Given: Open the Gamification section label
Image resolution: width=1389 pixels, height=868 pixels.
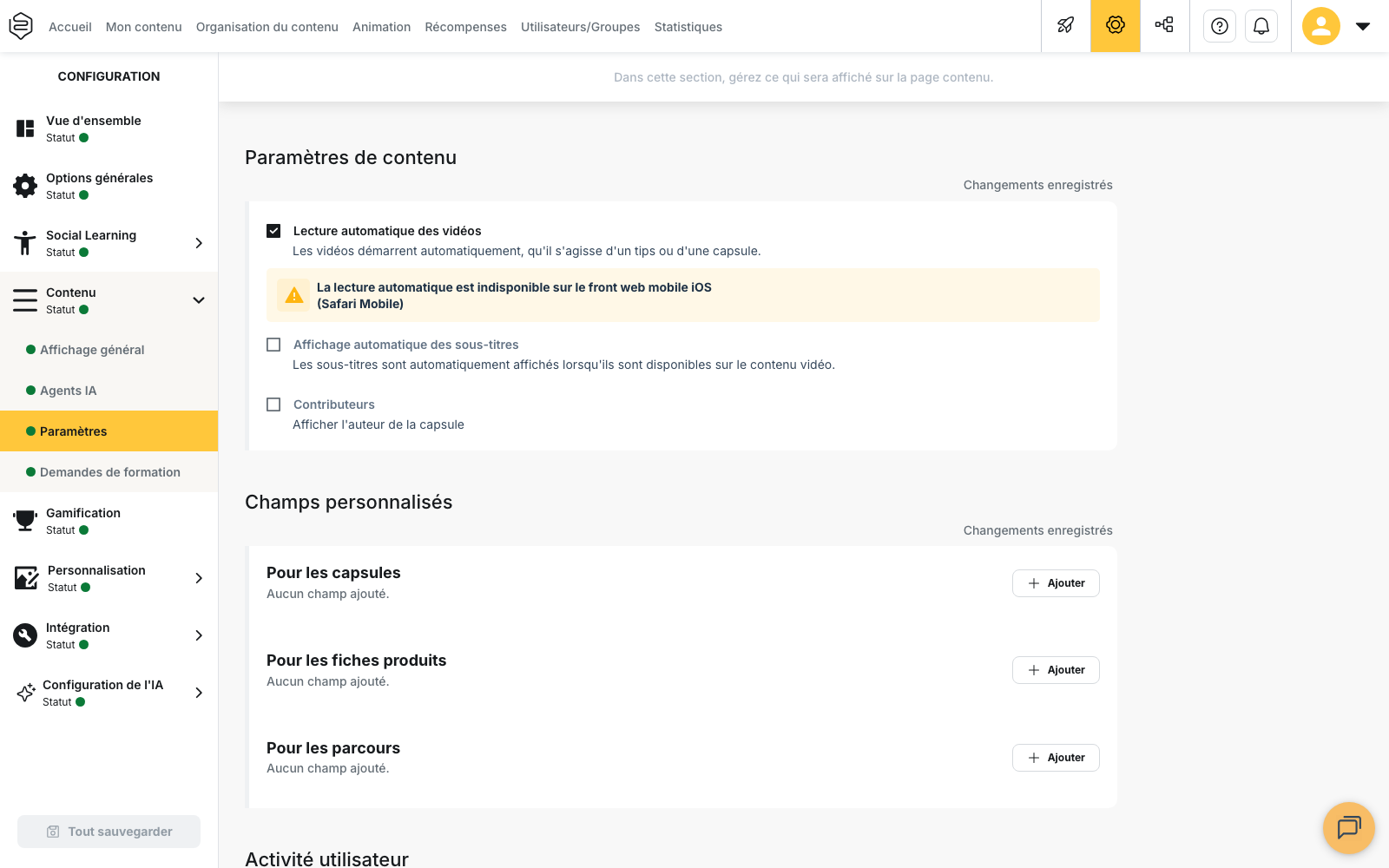Looking at the screenshot, I should point(83,513).
